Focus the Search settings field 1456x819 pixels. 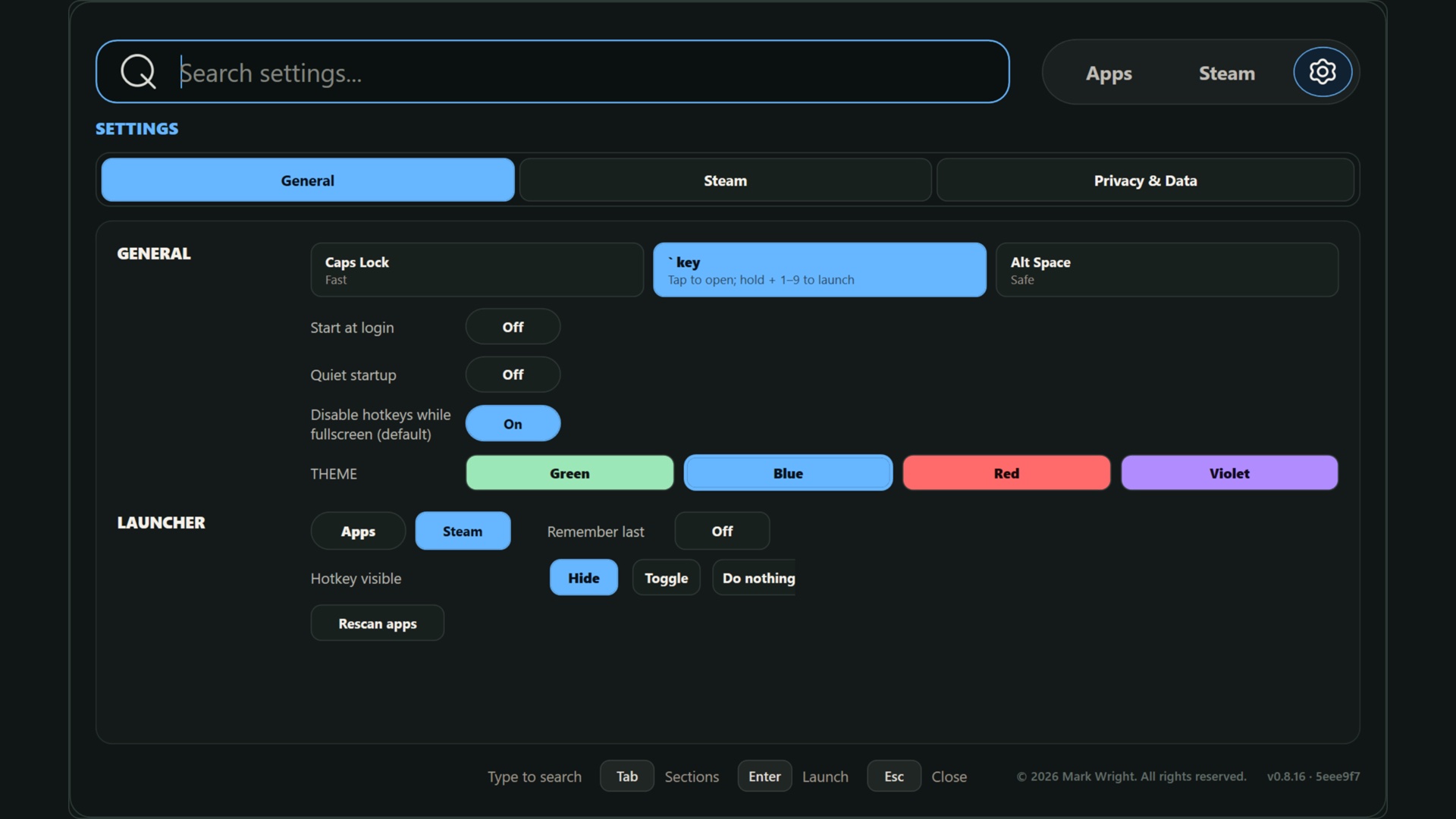pos(552,72)
